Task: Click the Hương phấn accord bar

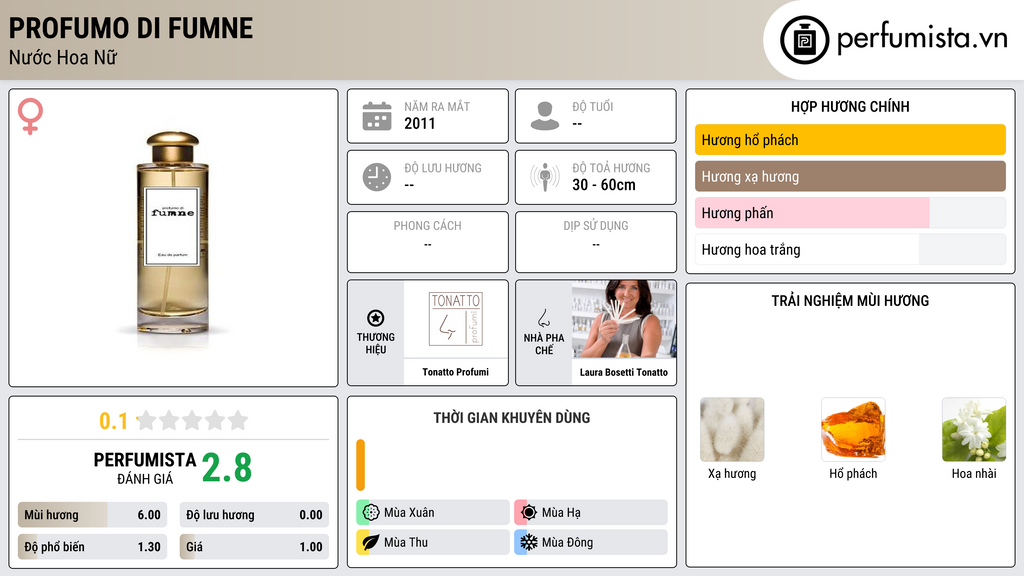Action: pyautogui.click(x=850, y=213)
